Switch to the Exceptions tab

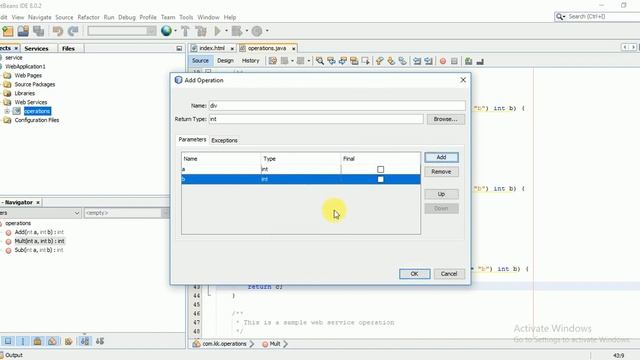pos(224,140)
